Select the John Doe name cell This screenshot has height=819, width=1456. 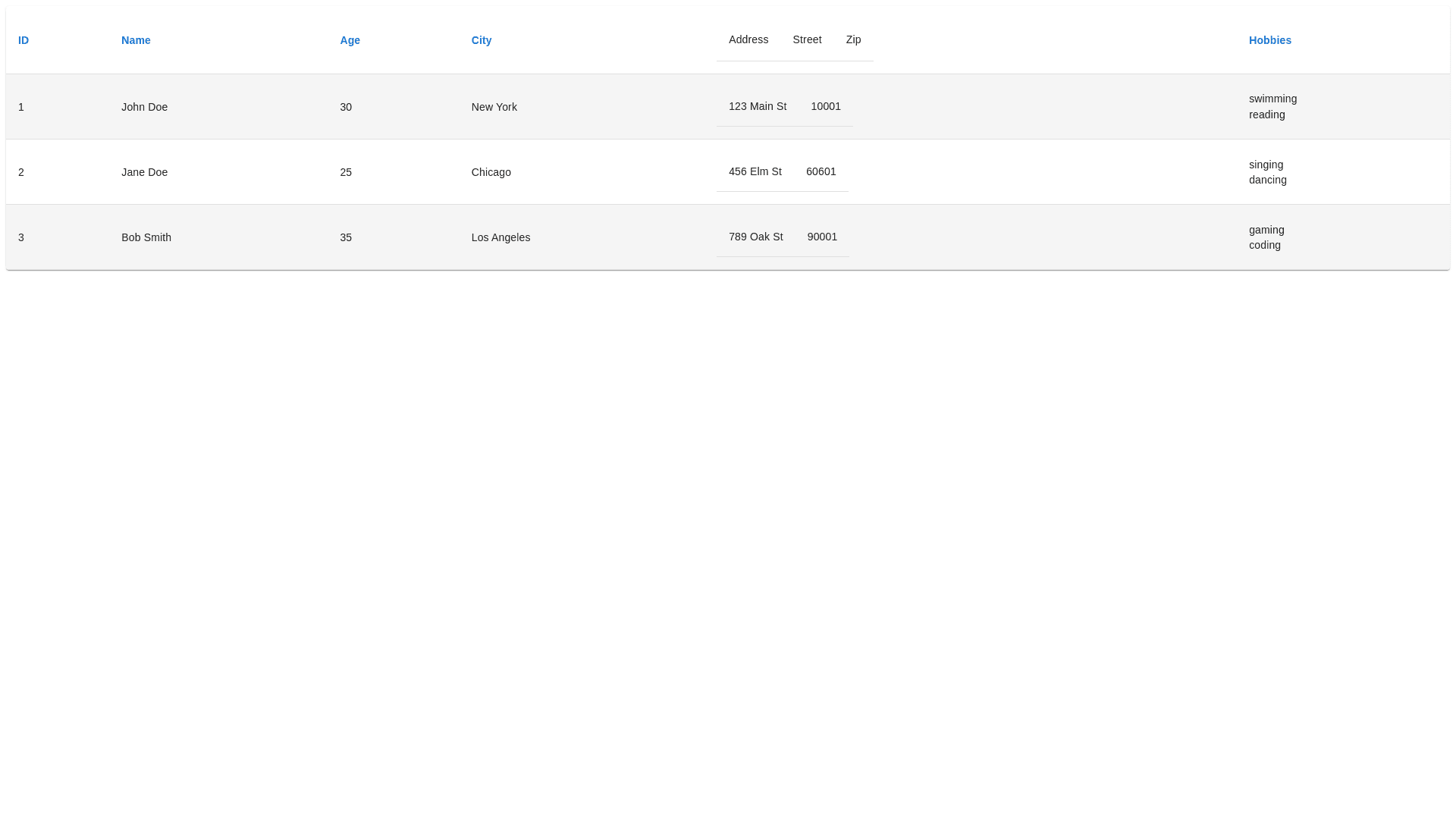[x=144, y=107]
